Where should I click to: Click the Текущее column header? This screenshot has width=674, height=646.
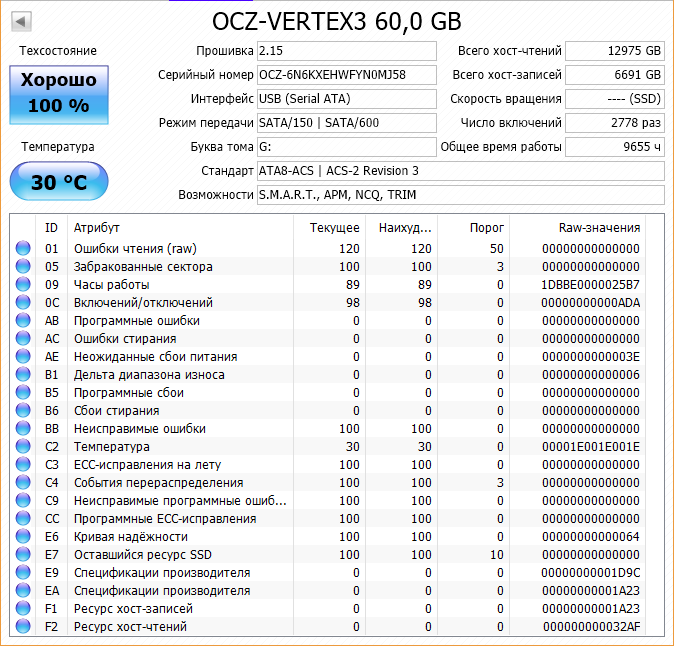click(x=330, y=227)
